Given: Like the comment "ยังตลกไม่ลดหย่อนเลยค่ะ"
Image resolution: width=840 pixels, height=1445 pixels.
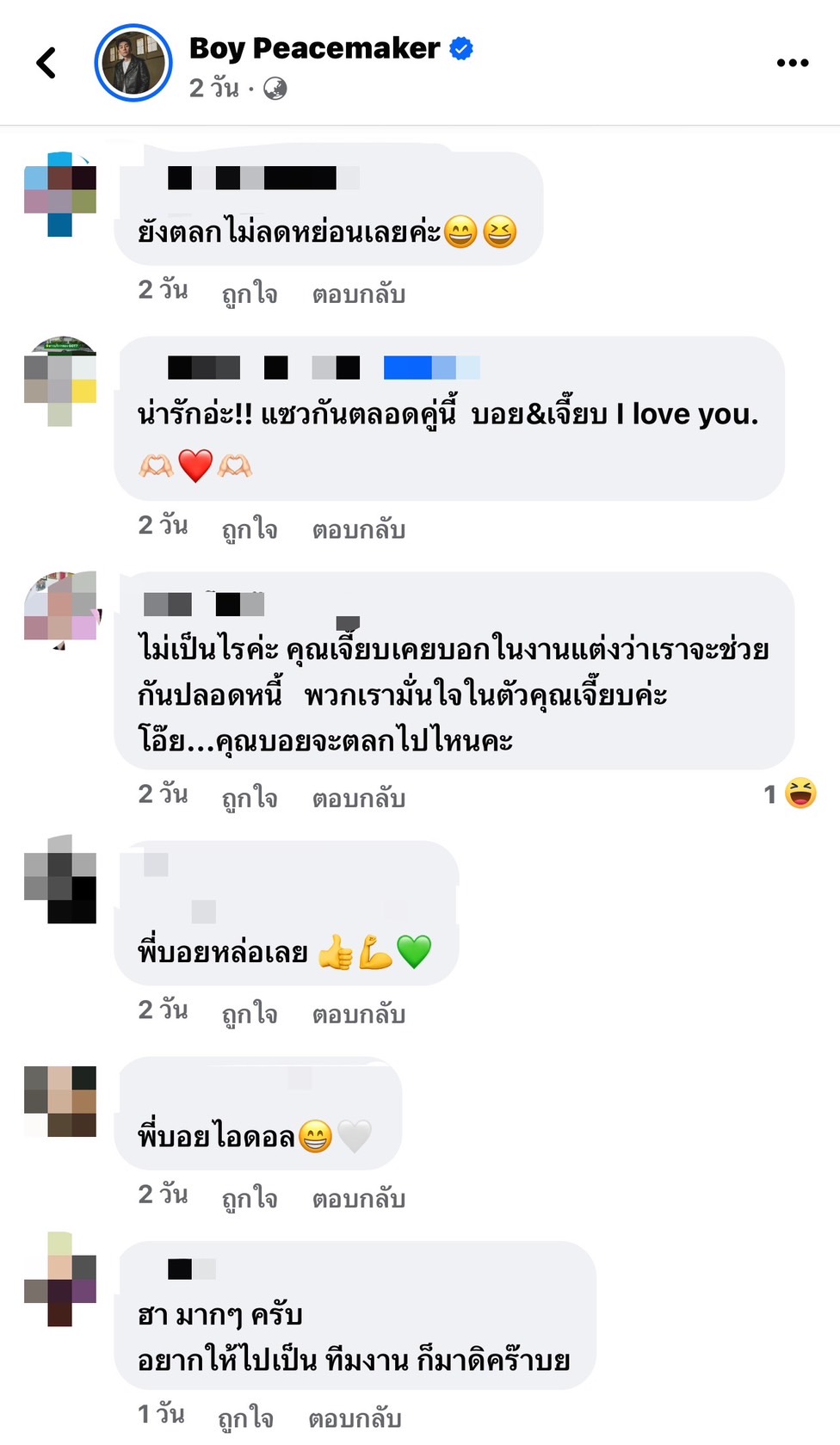Looking at the screenshot, I should (x=250, y=294).
